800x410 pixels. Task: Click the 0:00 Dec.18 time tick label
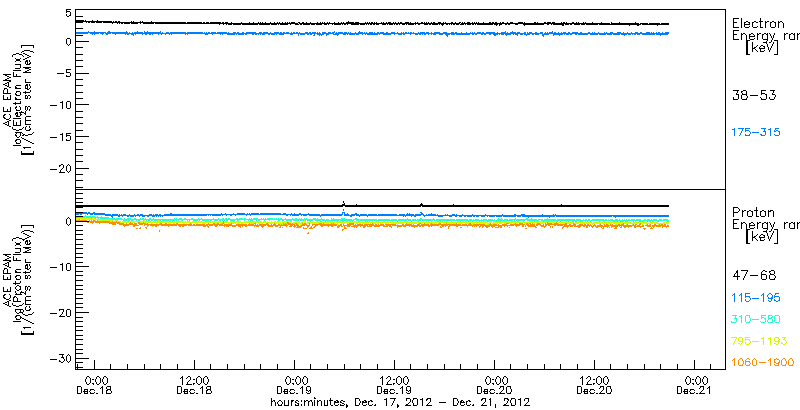tap(95, 385)
